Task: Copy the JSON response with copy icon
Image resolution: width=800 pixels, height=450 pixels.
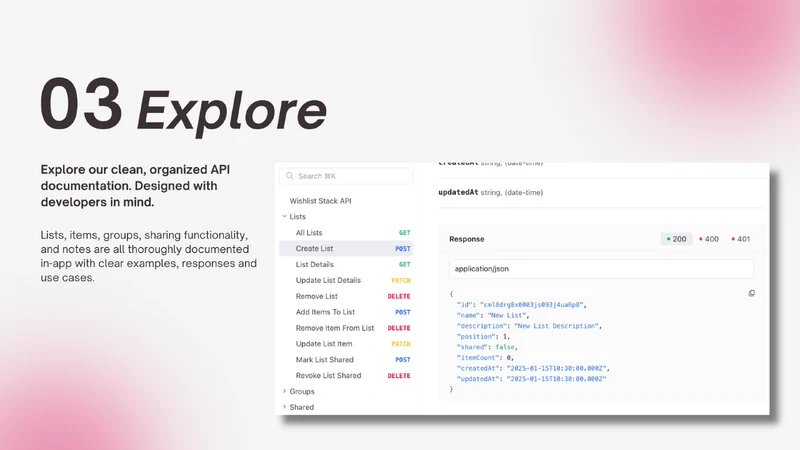Action: 752,293
